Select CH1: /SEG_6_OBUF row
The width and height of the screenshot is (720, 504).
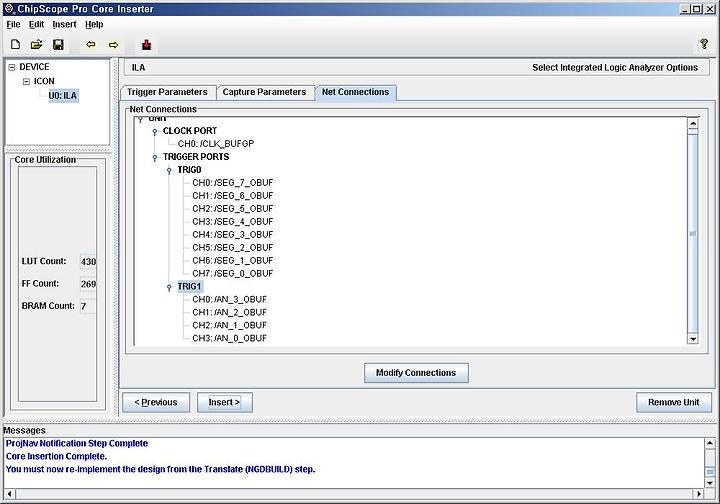[233, 196]
